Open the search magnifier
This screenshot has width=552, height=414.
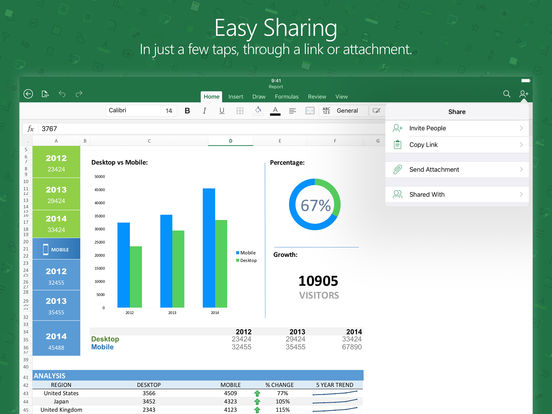pos(506,94)
